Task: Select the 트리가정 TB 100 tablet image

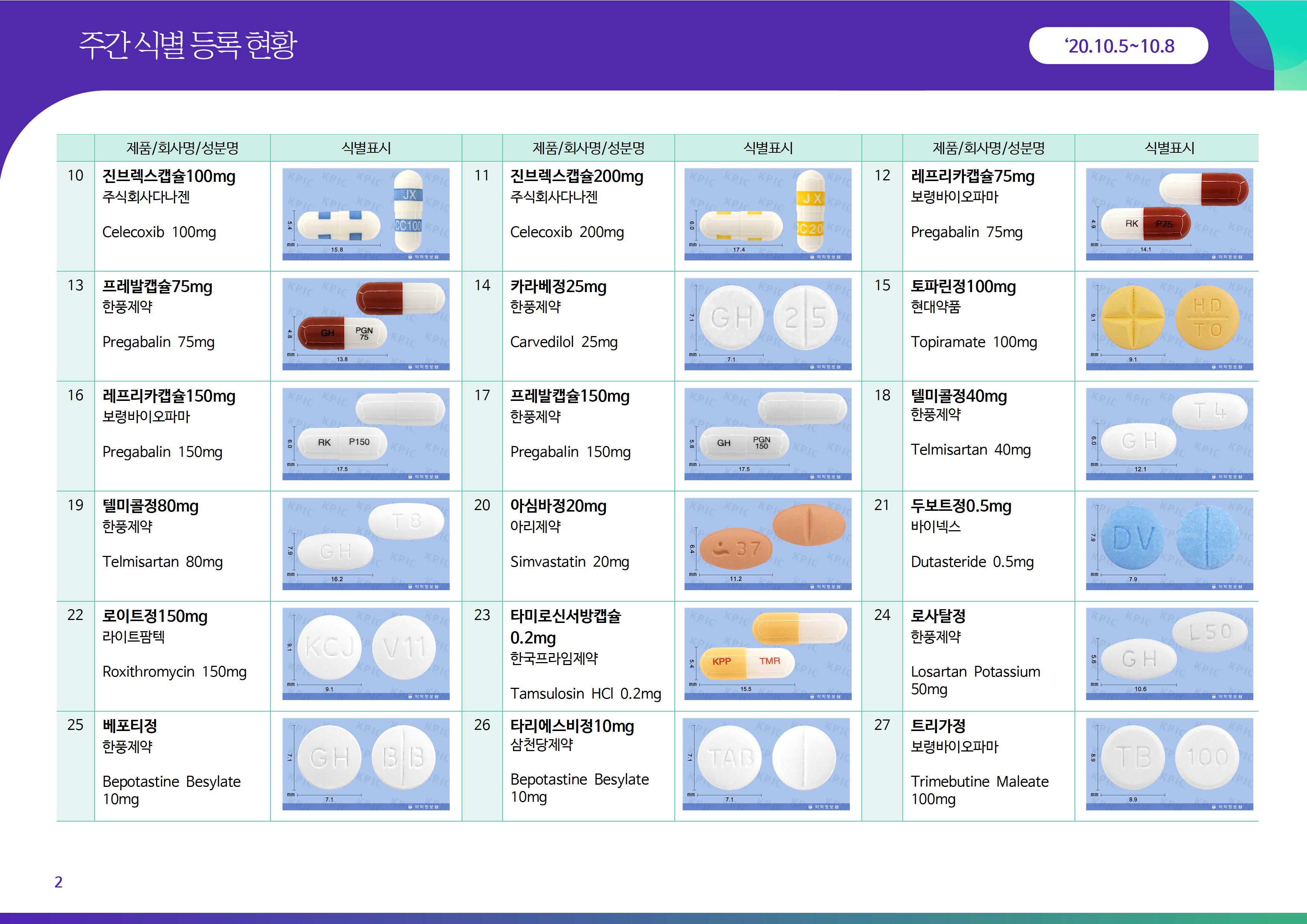Action: tap(1169, 763)
